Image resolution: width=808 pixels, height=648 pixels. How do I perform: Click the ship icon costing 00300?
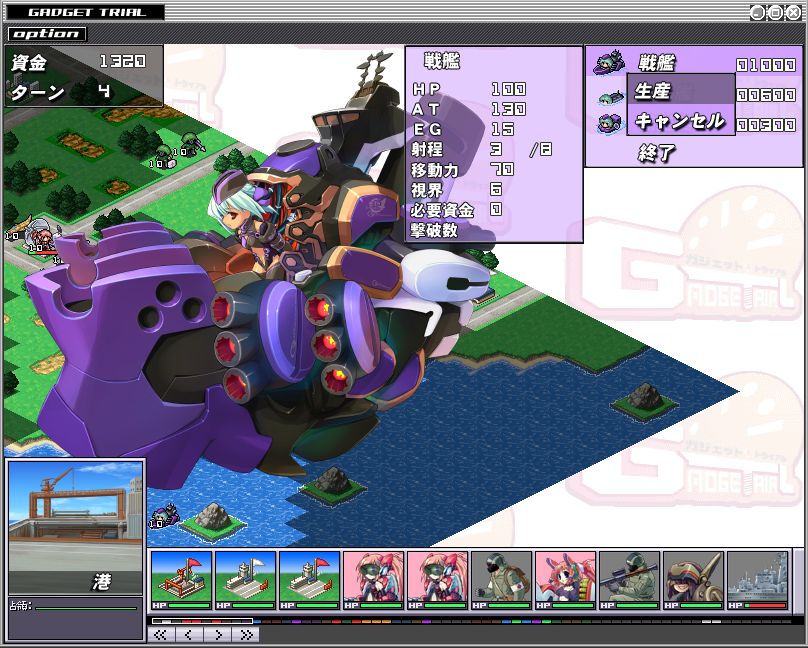coord(611,124)
